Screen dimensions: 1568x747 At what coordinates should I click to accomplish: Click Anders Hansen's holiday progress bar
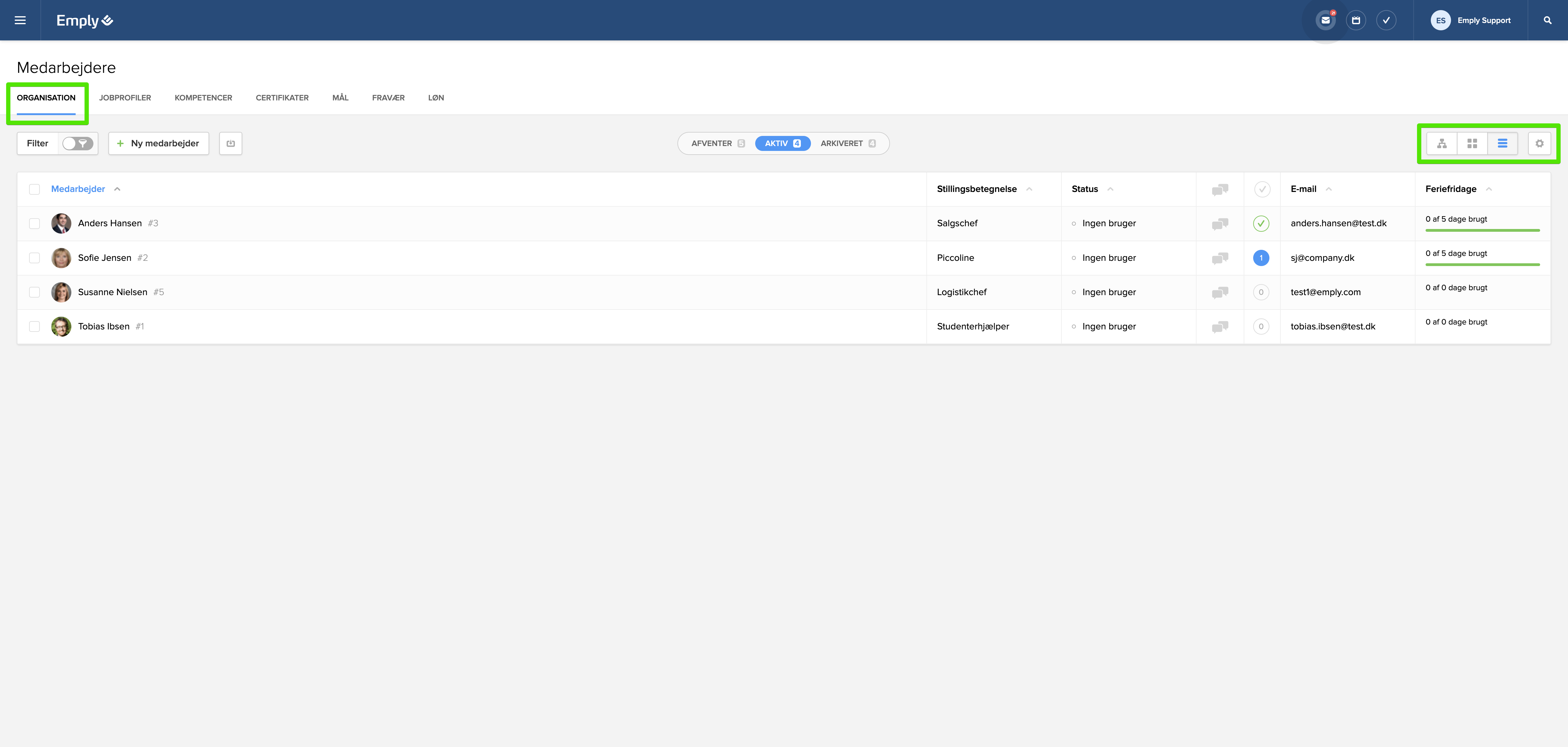coord(1482,231)
